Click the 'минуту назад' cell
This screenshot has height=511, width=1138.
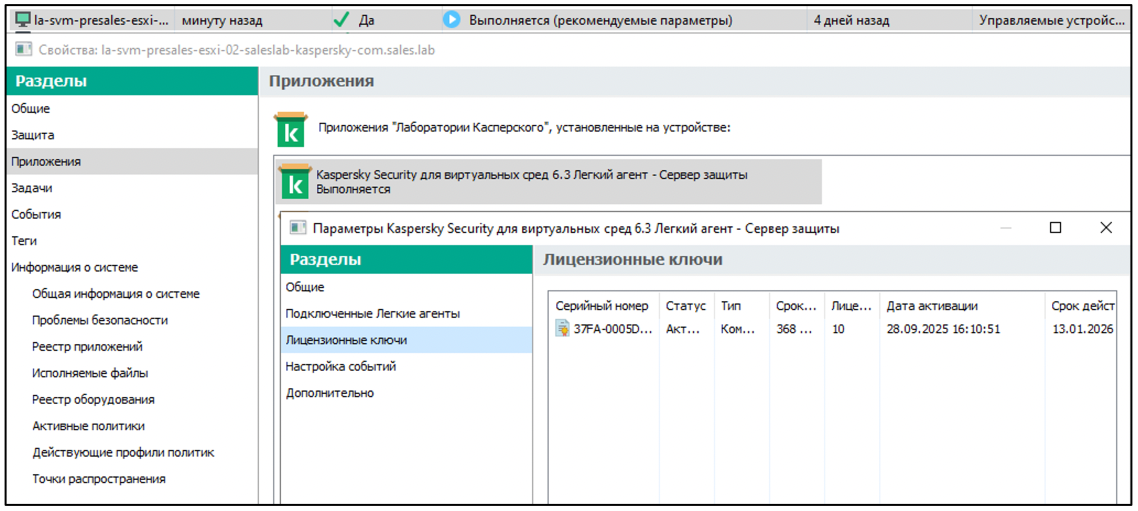222,20
